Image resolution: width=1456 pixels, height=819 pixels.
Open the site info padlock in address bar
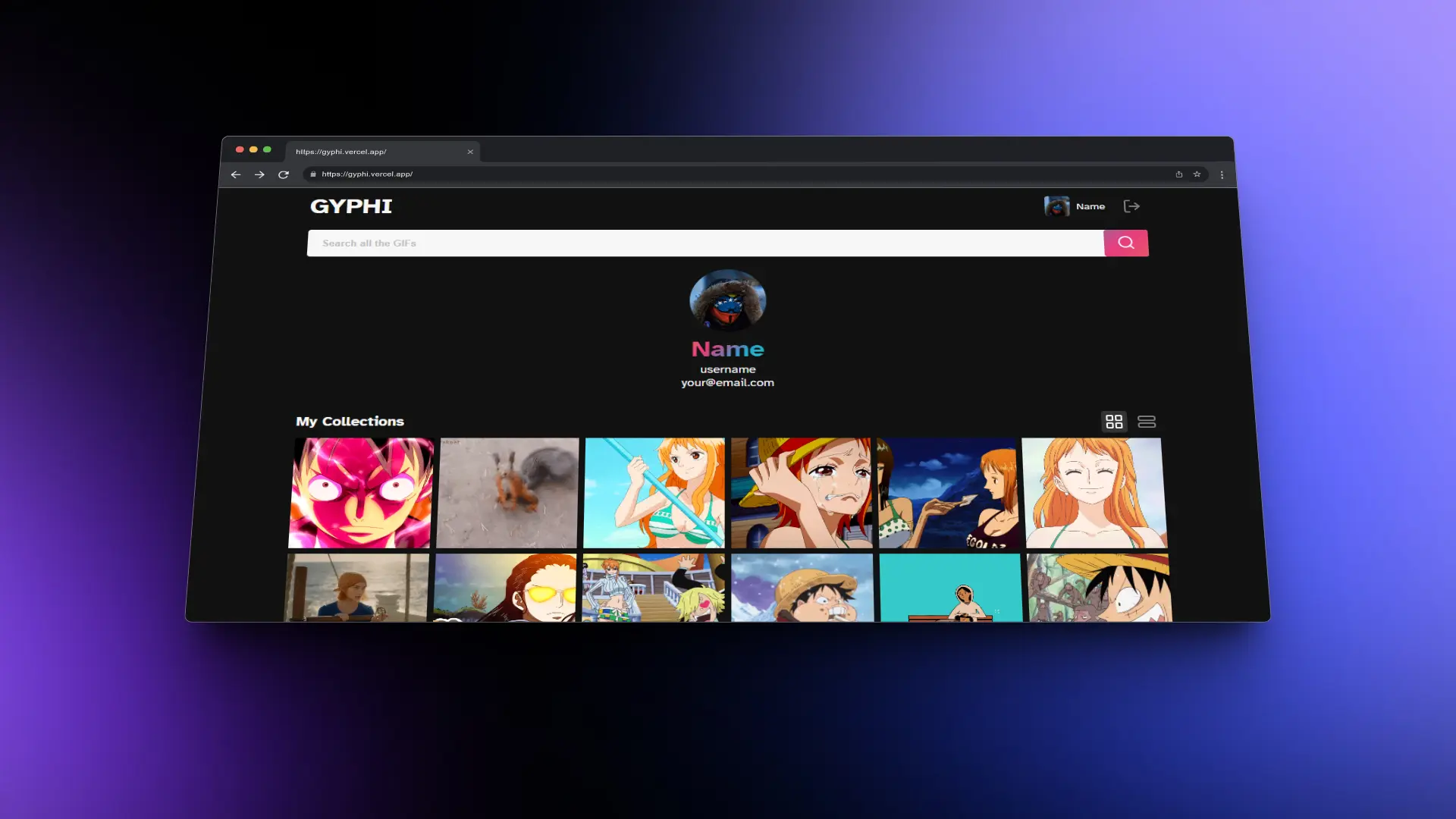pyautogui.click(x=312, y=174)
